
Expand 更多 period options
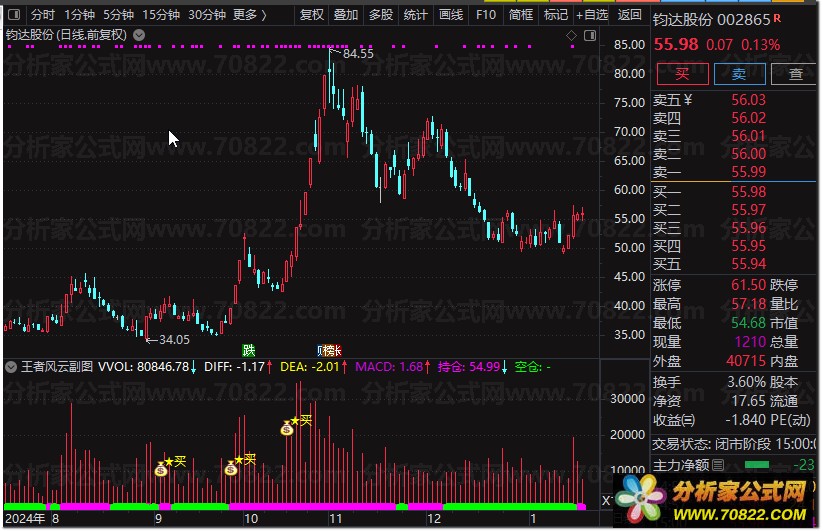[250, 15]
